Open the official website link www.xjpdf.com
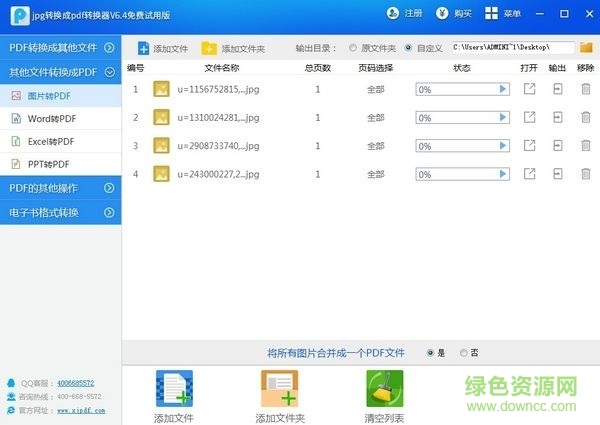Viewport: 600px width, 425px height. pyautogui.click(x=81, y=410)
